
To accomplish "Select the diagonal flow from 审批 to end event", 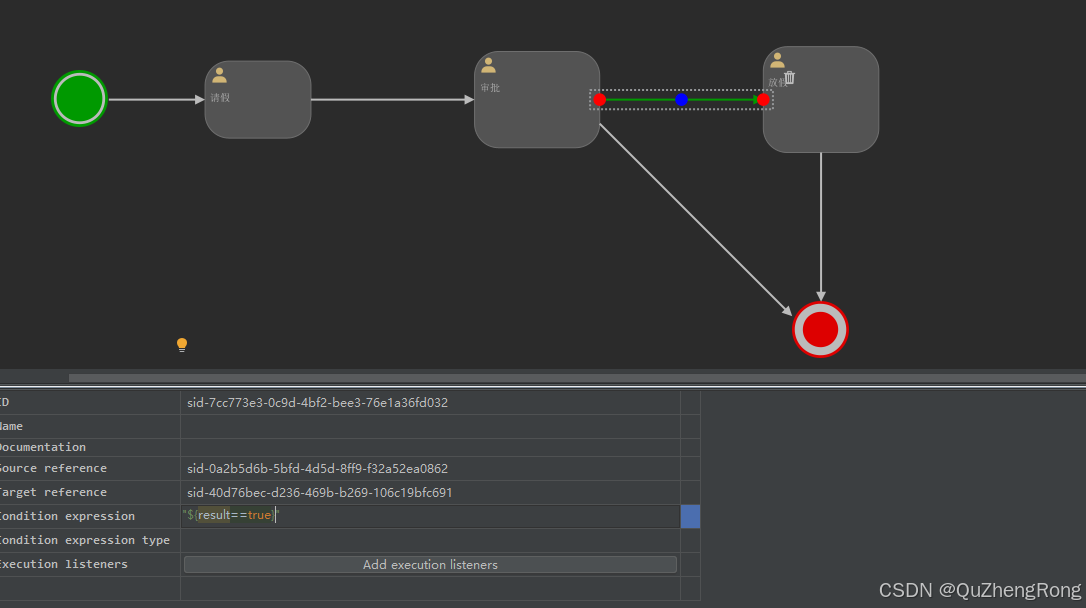I will pos(695,220).
